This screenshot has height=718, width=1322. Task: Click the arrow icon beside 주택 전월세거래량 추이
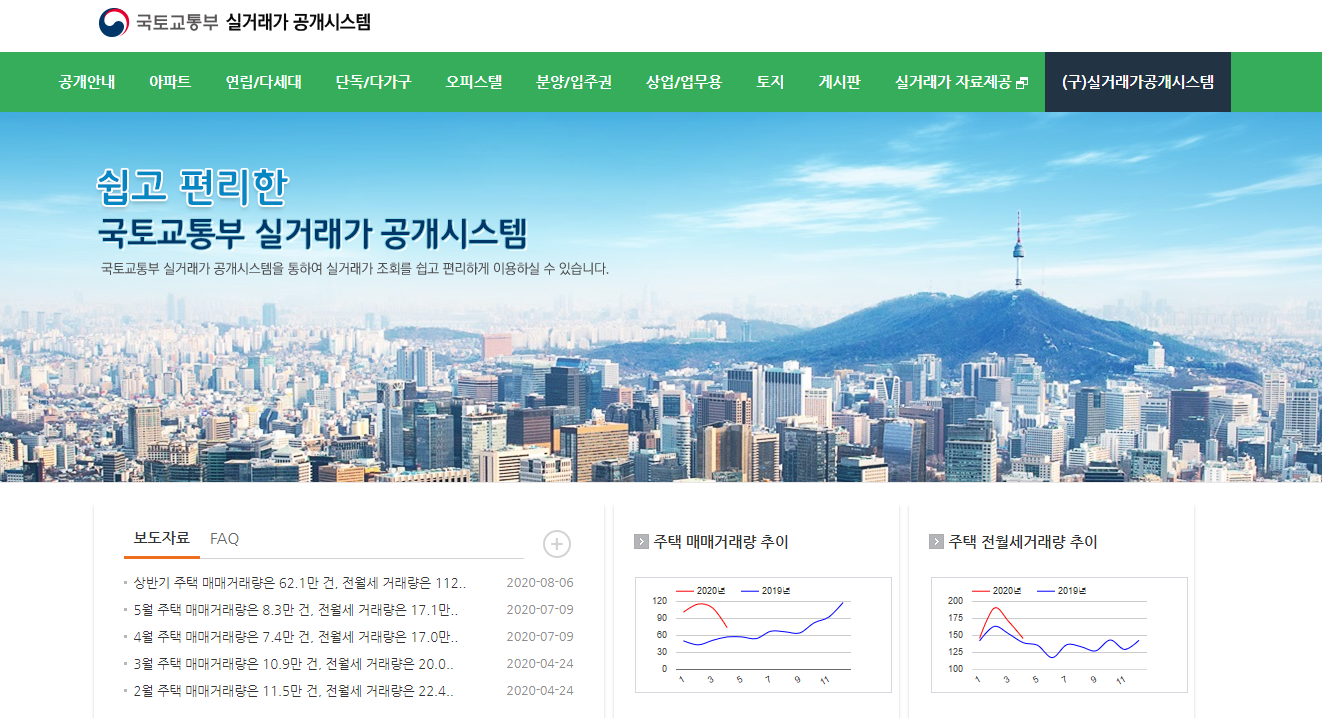coord(936,542)
